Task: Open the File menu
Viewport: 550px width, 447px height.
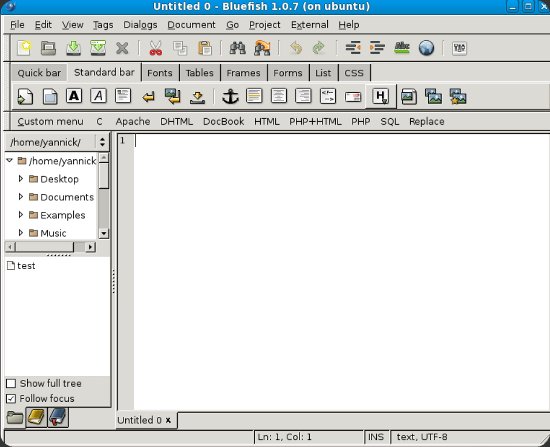Action: [x=17, y=25]
